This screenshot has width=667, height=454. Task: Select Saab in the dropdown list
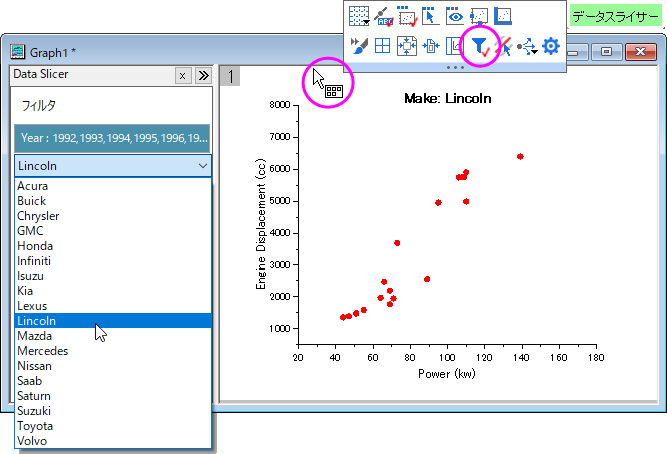[x=113, y=381]
